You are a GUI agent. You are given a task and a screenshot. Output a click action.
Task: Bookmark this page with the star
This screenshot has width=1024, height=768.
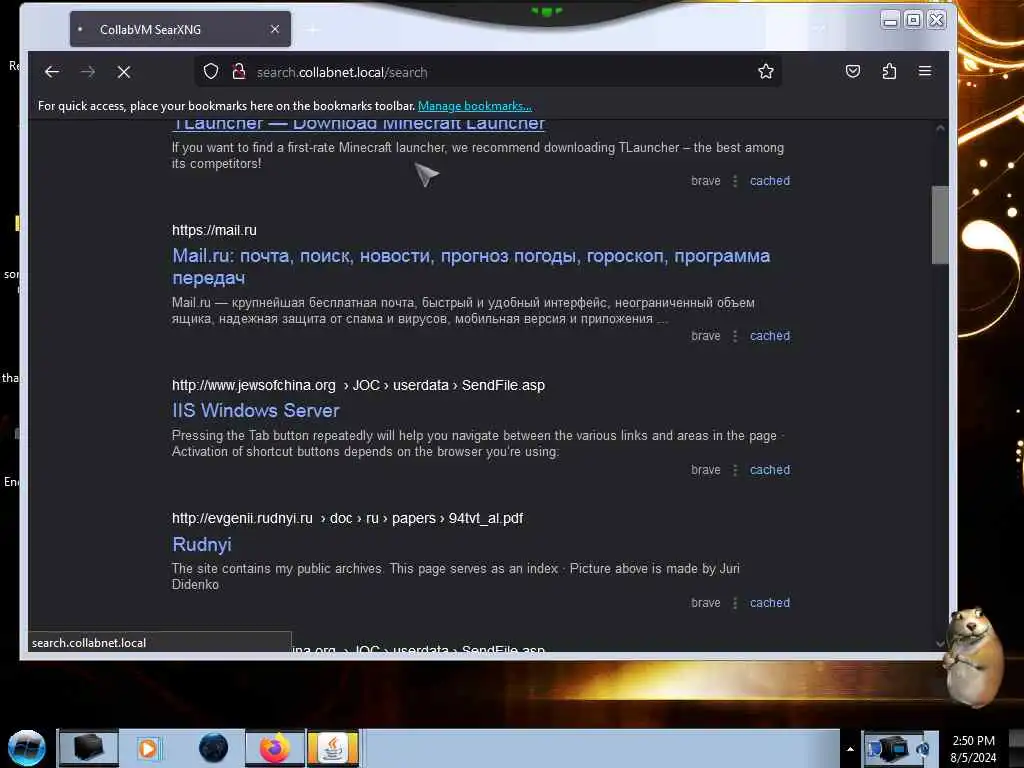(765, 71)
